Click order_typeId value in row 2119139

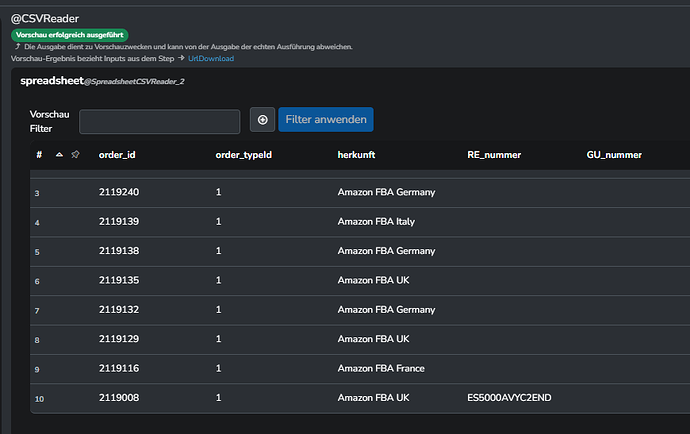pos(218,222)
